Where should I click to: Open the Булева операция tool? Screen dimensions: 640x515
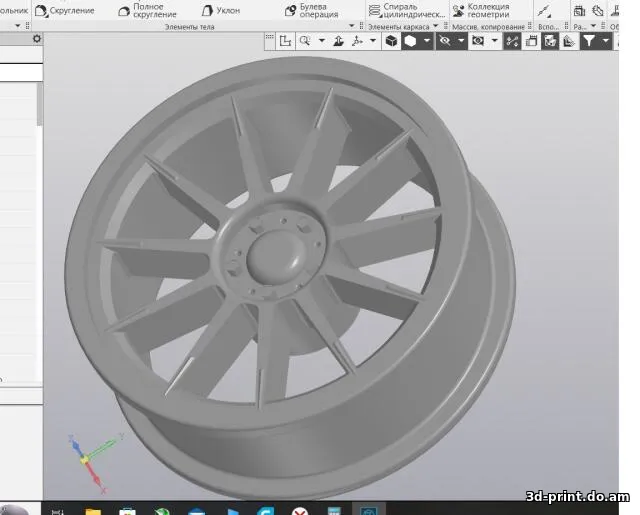(x=312, y=11)
